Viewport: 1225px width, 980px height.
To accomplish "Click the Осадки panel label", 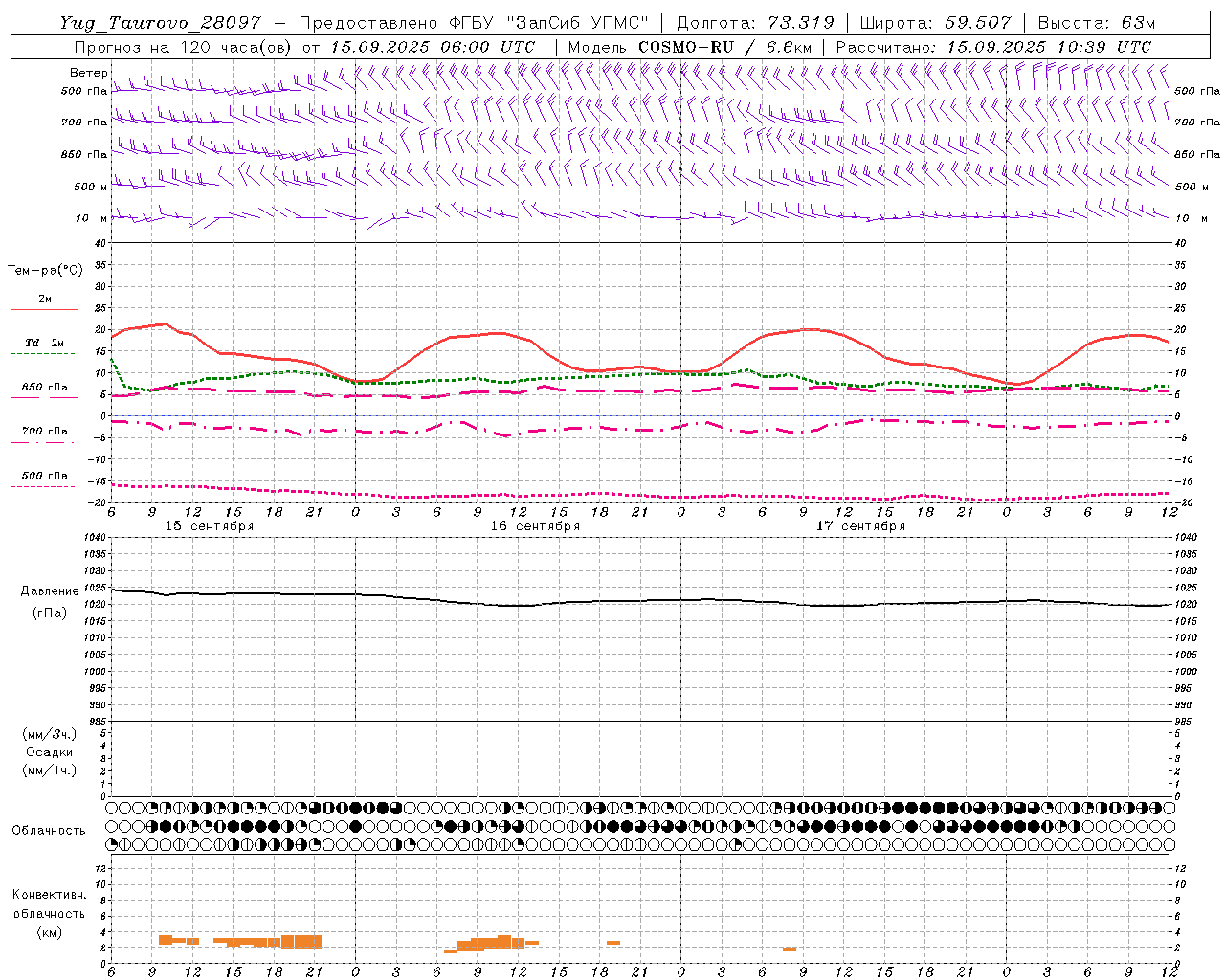I will 50,752.
